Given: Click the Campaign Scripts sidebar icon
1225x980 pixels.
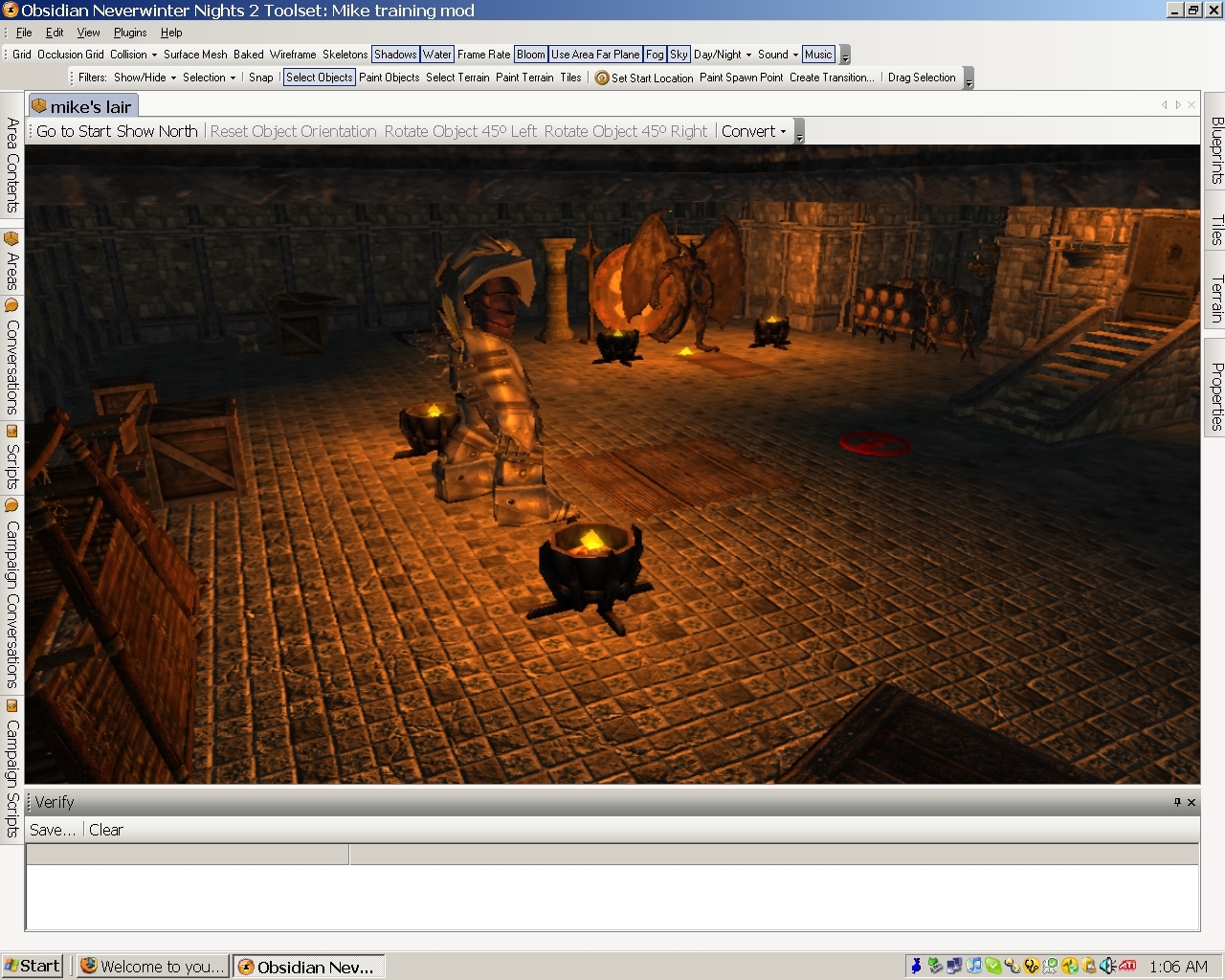Looking at the screenshot, I should click(x=11, y=706).
